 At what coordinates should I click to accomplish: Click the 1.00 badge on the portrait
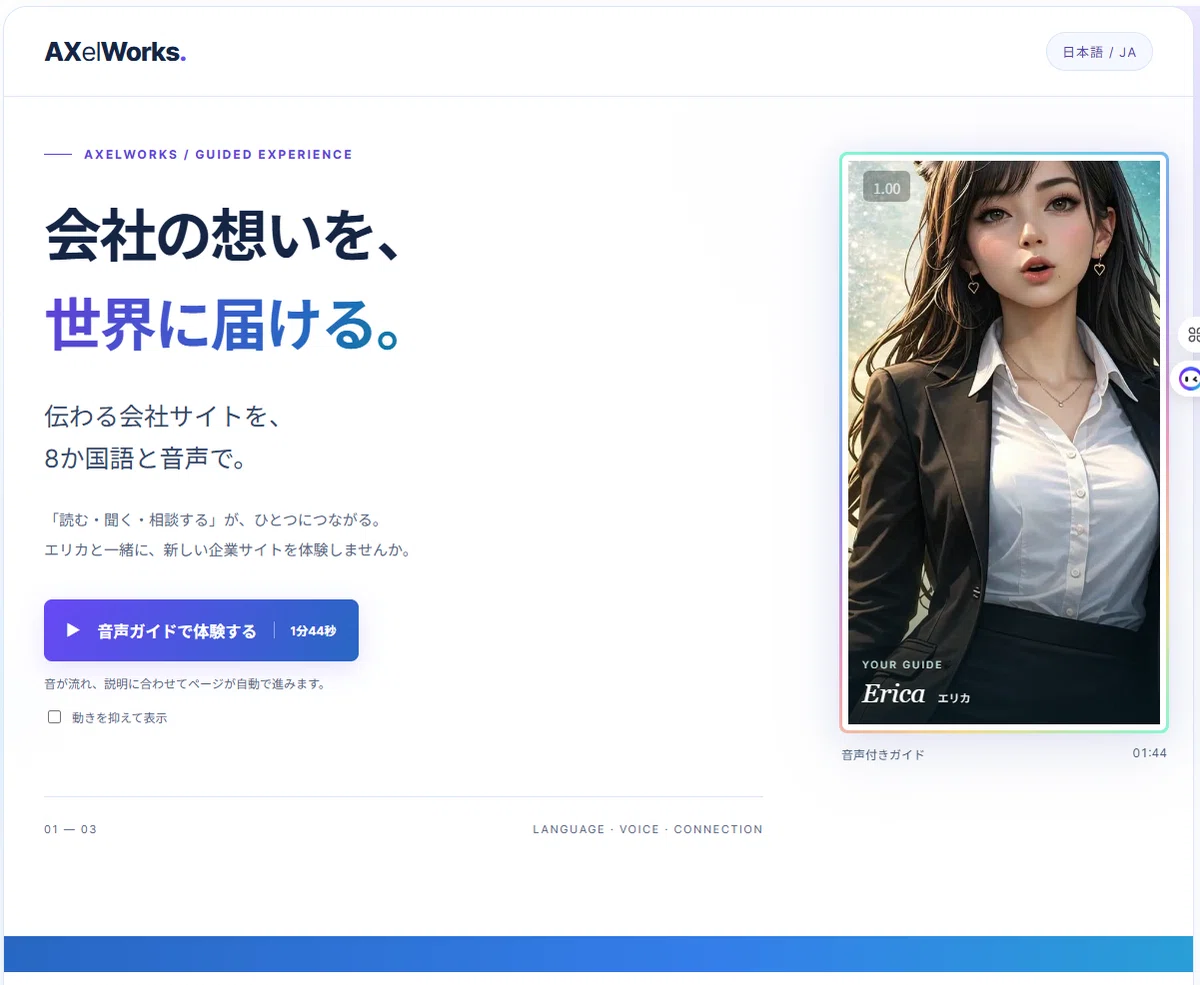coord(886,188)
